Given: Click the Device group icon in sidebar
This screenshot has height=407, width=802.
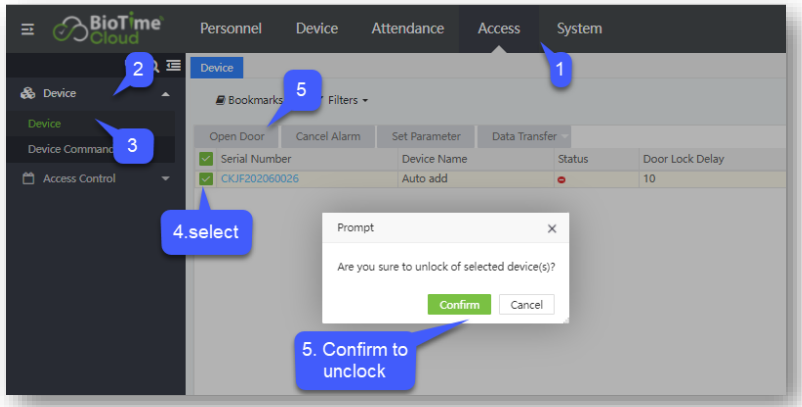Looking at the screenshot, I should (x=28, y=94).
